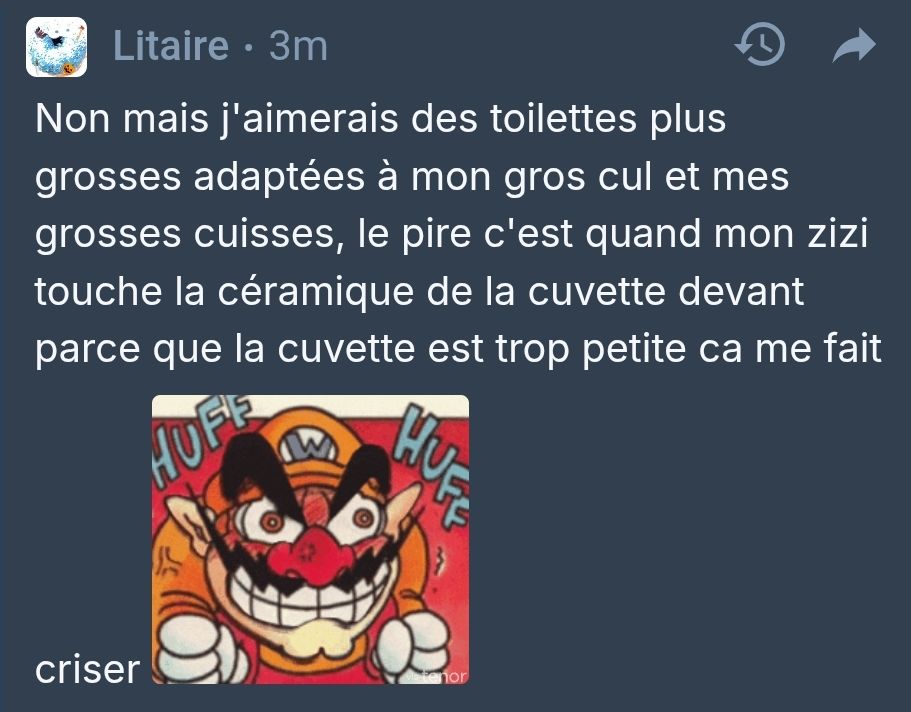911x712 pixels.
Task: Click the dot separator after Litaire
Action: click(x=249, y=47)
